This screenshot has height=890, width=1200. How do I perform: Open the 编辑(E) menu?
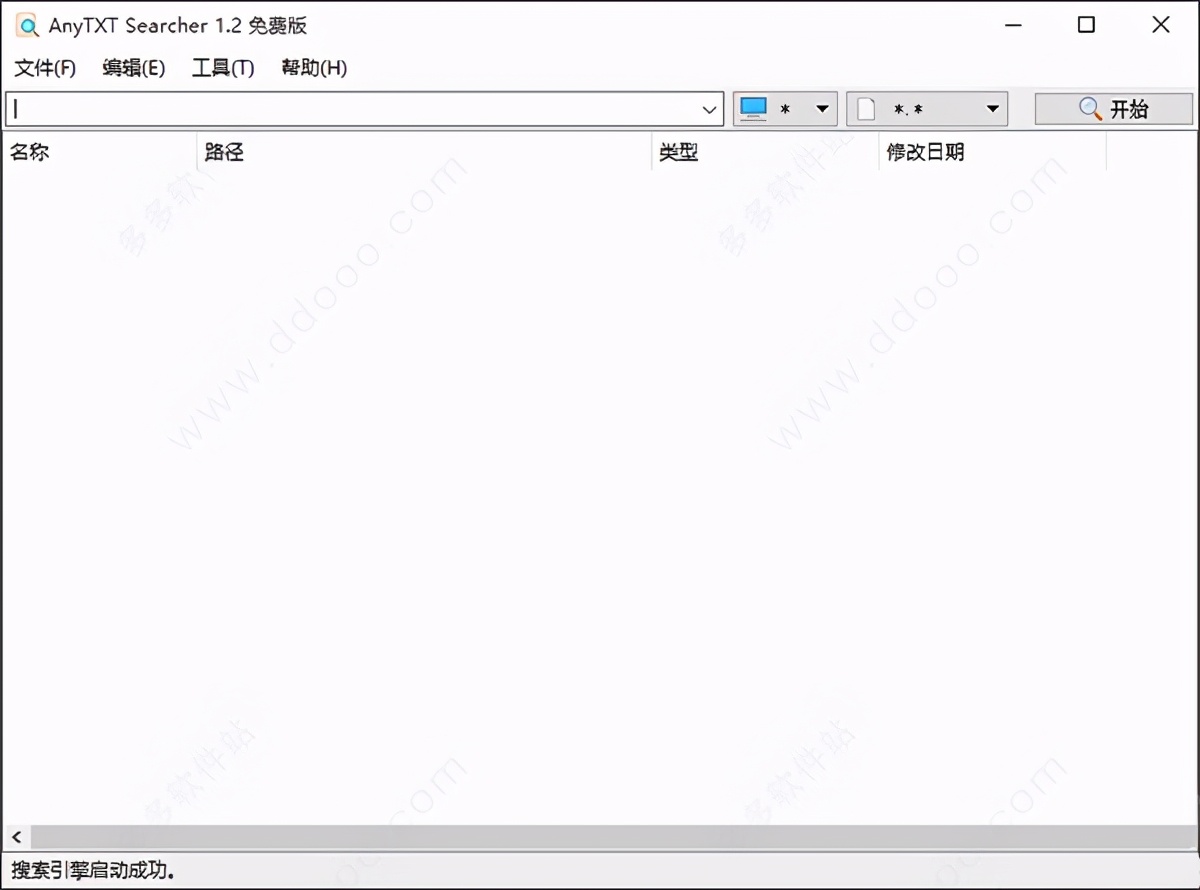click(133, 68)
